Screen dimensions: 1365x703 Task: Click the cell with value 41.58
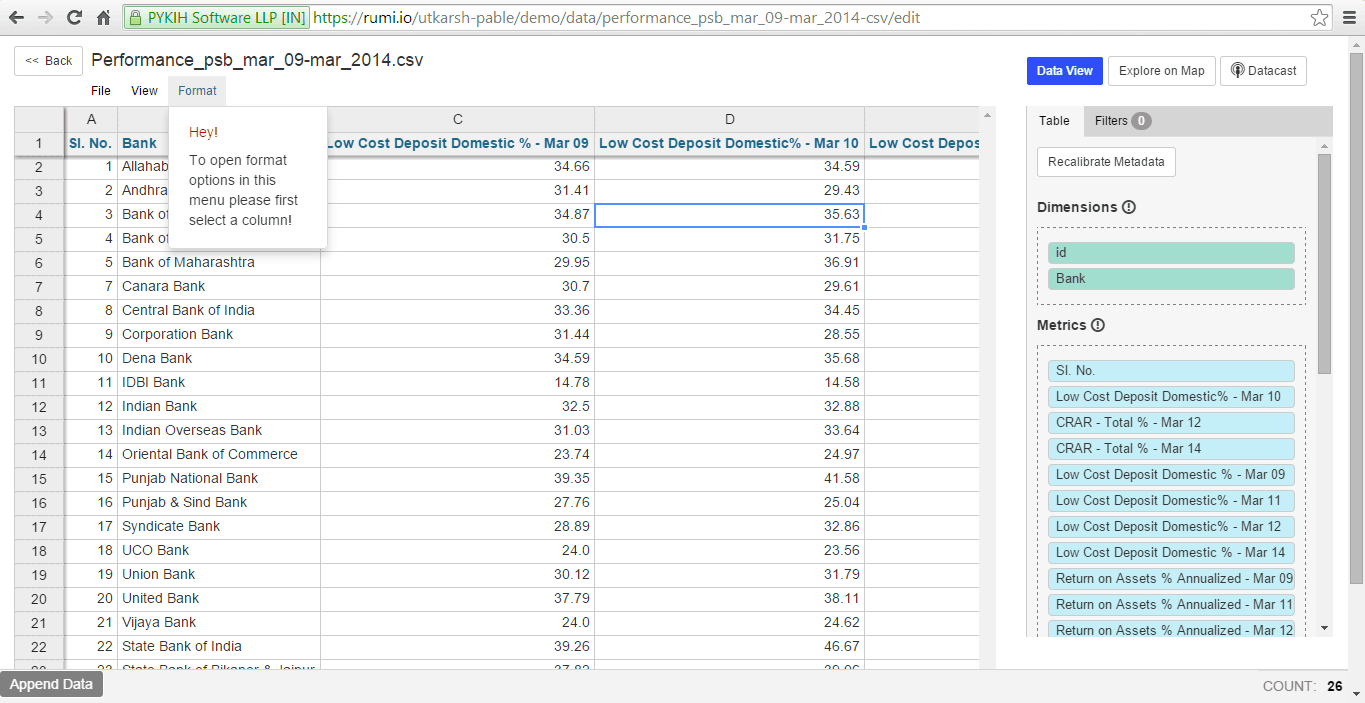point(729,478)
